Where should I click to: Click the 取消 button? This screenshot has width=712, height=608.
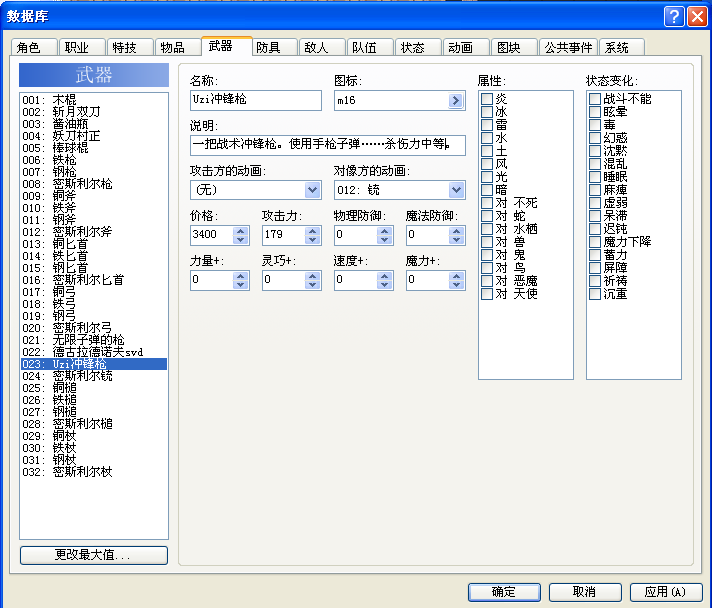point(585,592)
